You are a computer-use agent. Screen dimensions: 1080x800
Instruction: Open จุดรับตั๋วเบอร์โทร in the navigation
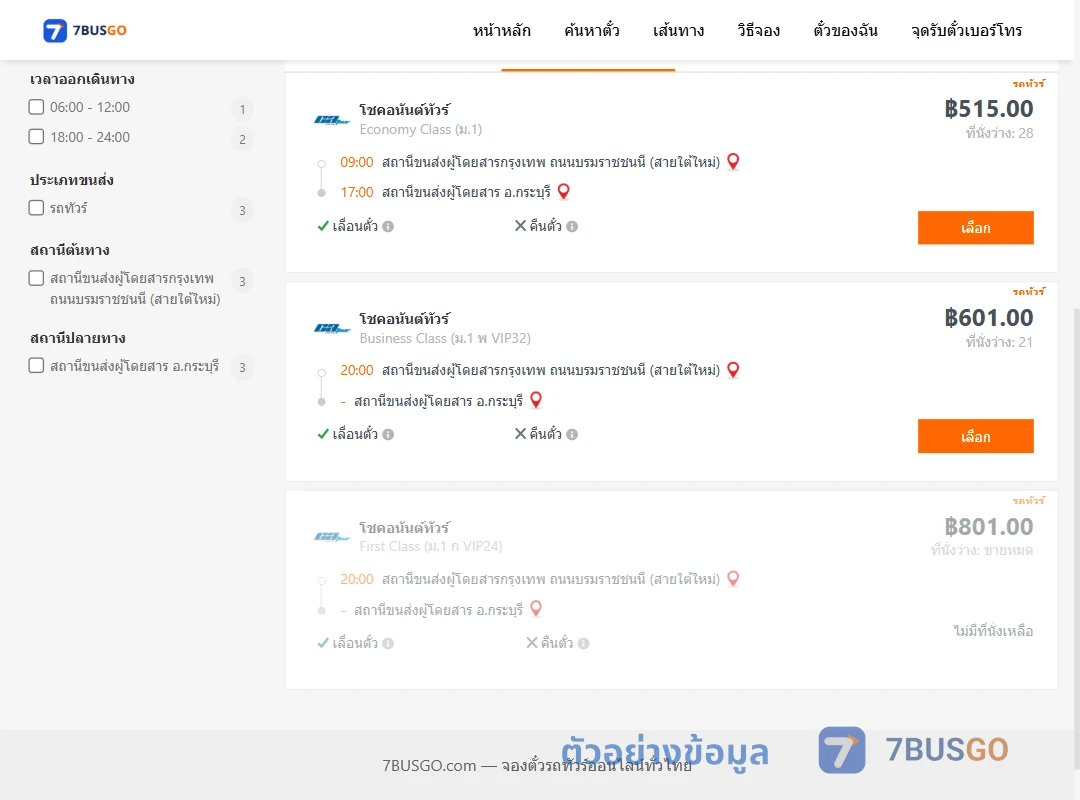tap(966, 30)
